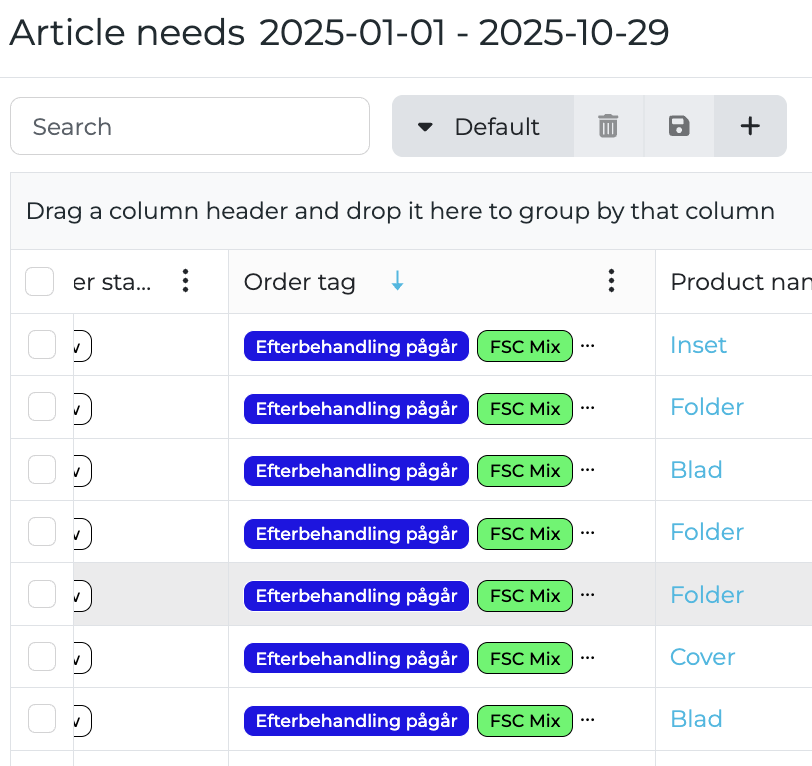The height and width of the screenshot is (766, 812).
Task: Click the sort arrow on Order tag
Action: coord(397,282)
